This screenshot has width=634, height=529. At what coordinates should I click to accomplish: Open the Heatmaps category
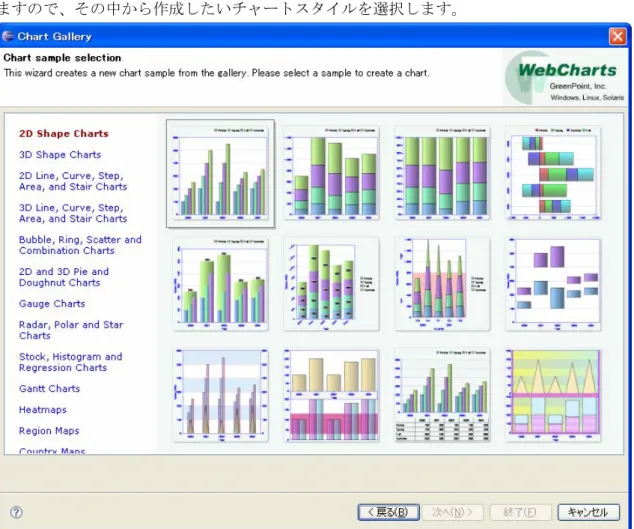tap(42, 410)
